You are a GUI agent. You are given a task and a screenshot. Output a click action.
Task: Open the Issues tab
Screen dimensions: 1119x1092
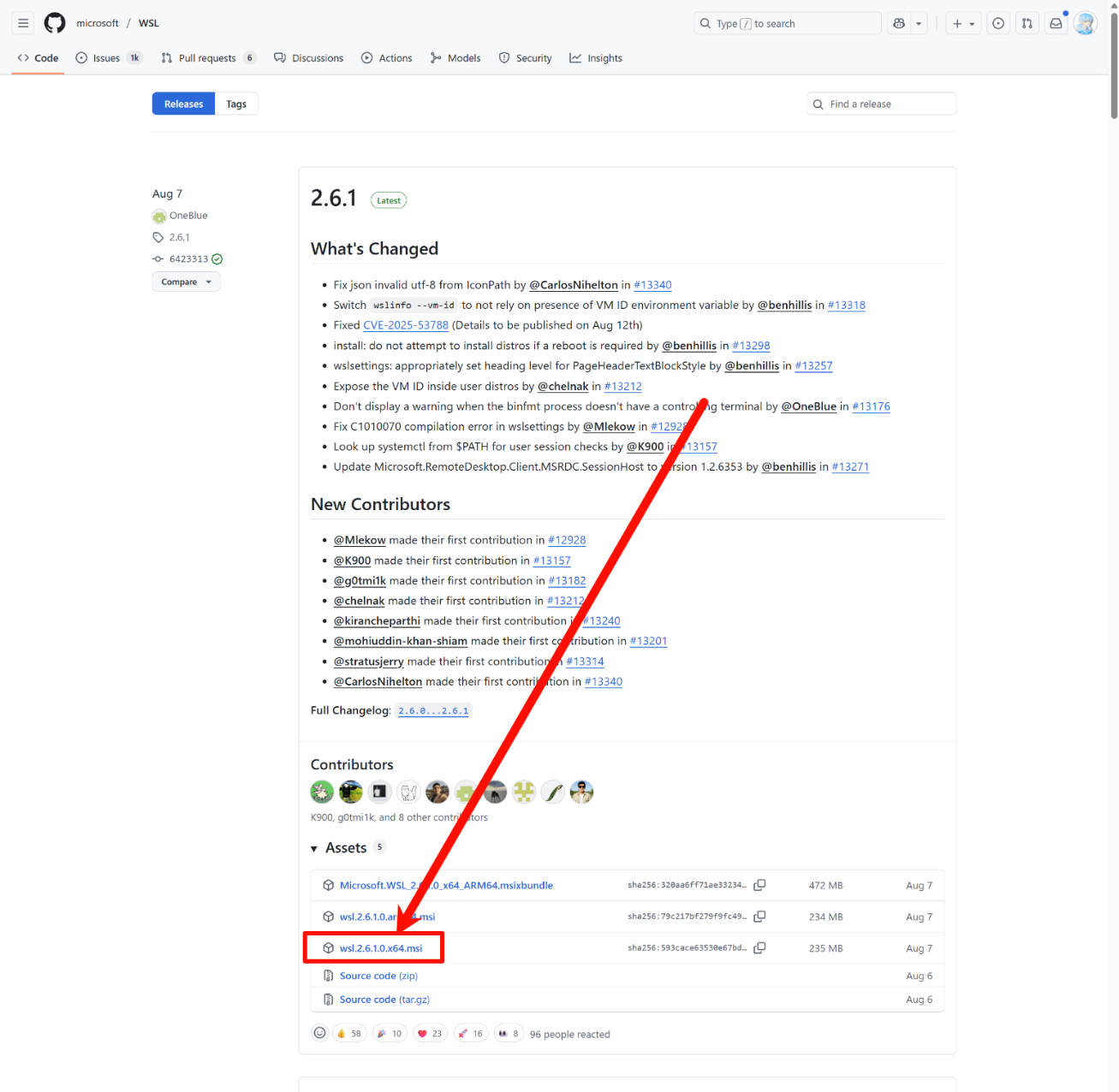coord(108,58)
